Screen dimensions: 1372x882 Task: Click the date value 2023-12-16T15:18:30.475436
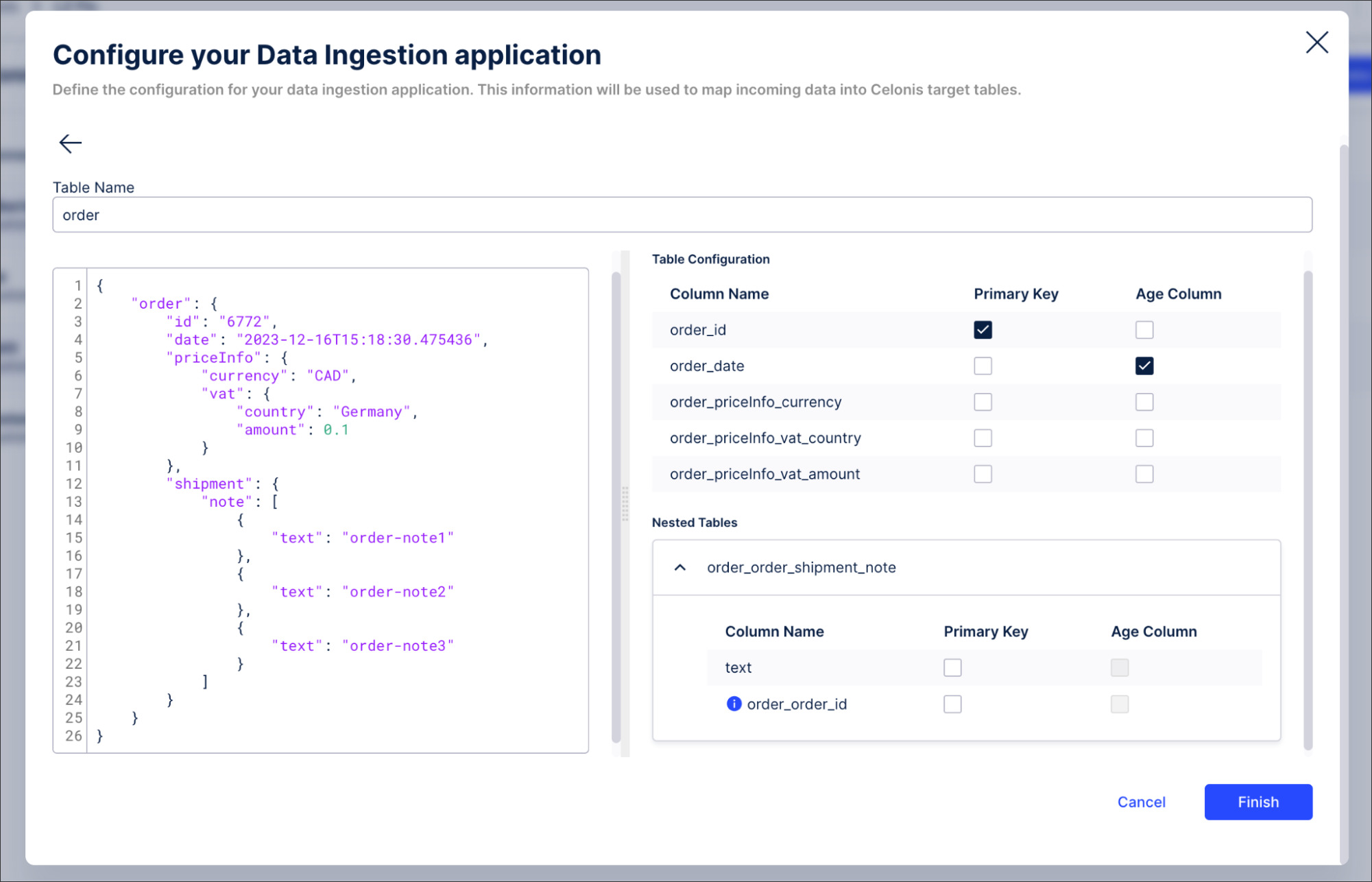(x=359, y=339)
